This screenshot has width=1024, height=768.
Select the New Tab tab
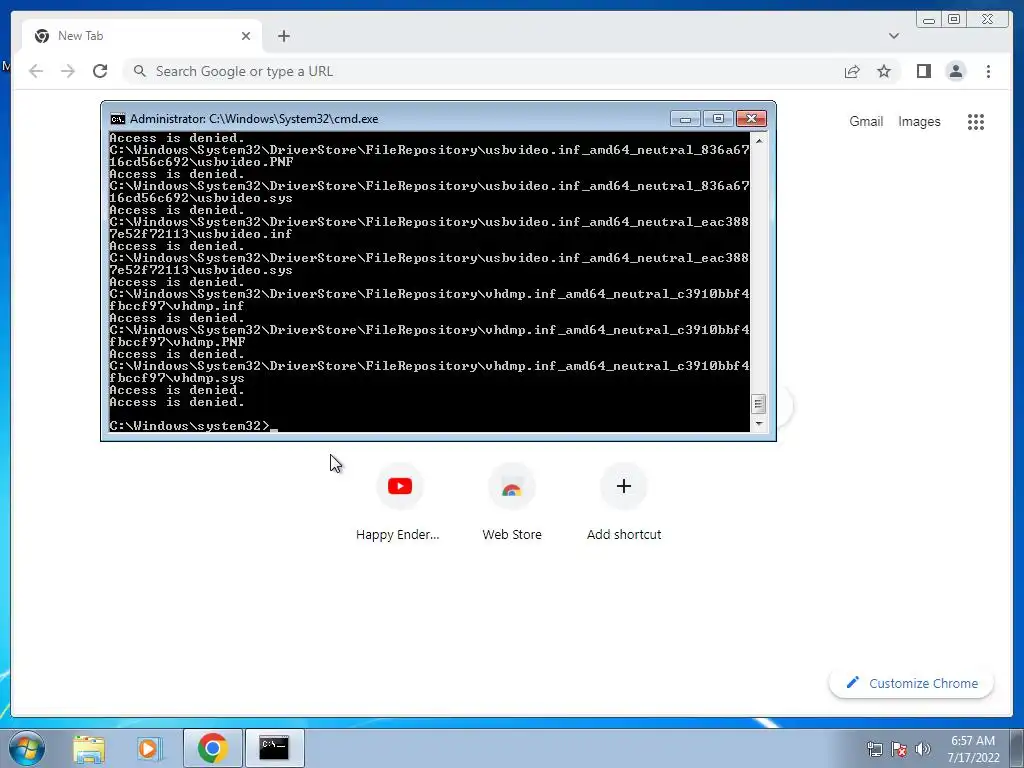(142, 36)
